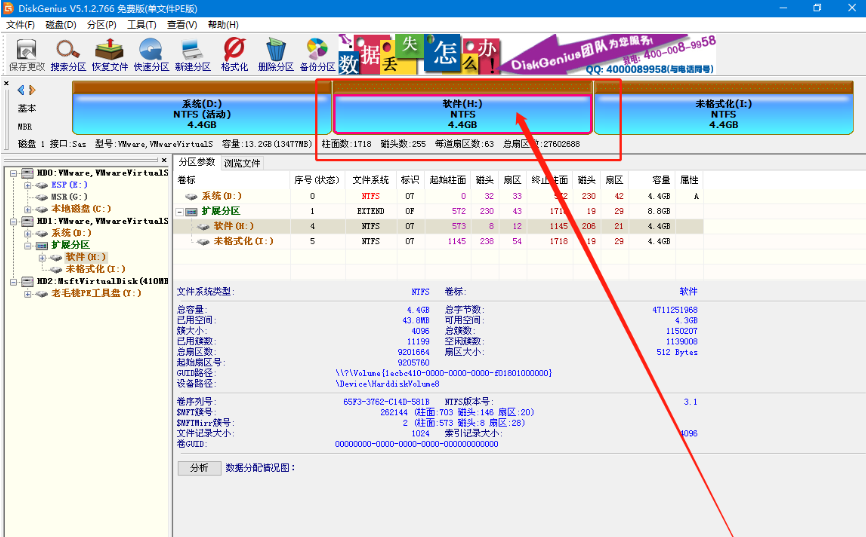The width and height of the screenshot is (866, 537).
Task: Maximize or restore the DiskGenius window
Action: pos(817,8)
